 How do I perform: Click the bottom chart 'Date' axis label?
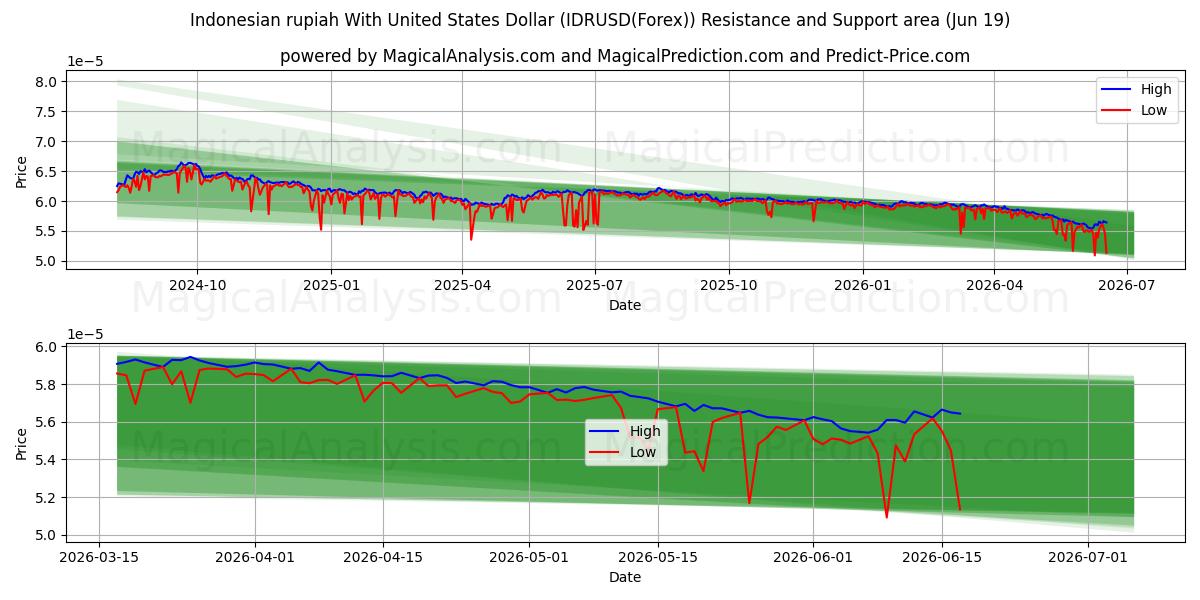(x=625, y=578)
